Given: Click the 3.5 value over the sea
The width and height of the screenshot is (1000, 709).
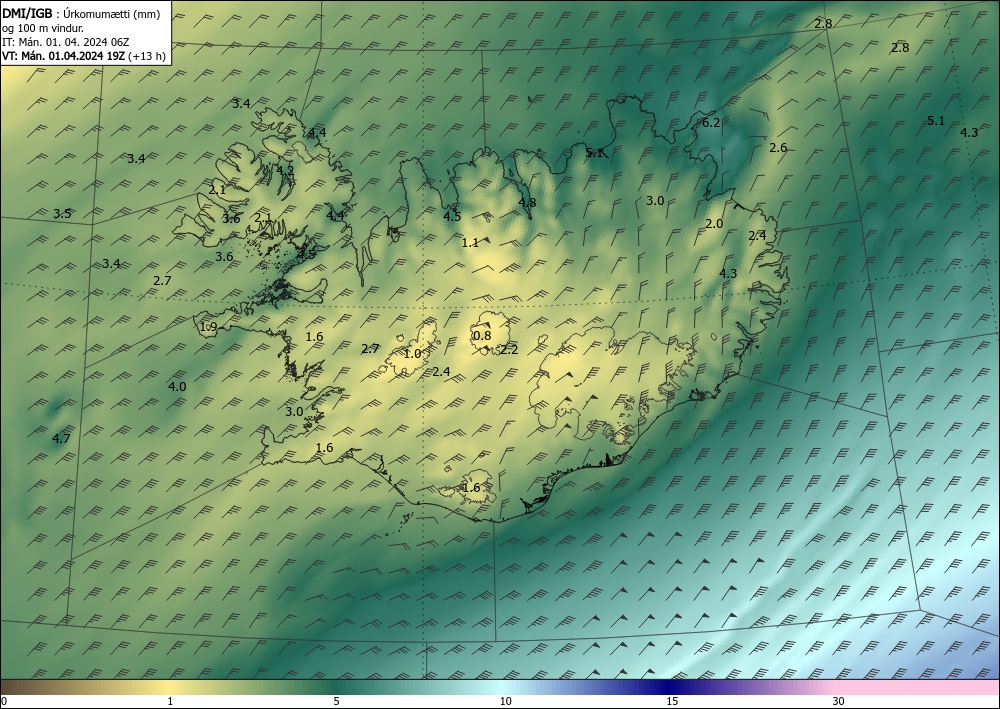Looking at the screenshot, I should tap(62, 213).
